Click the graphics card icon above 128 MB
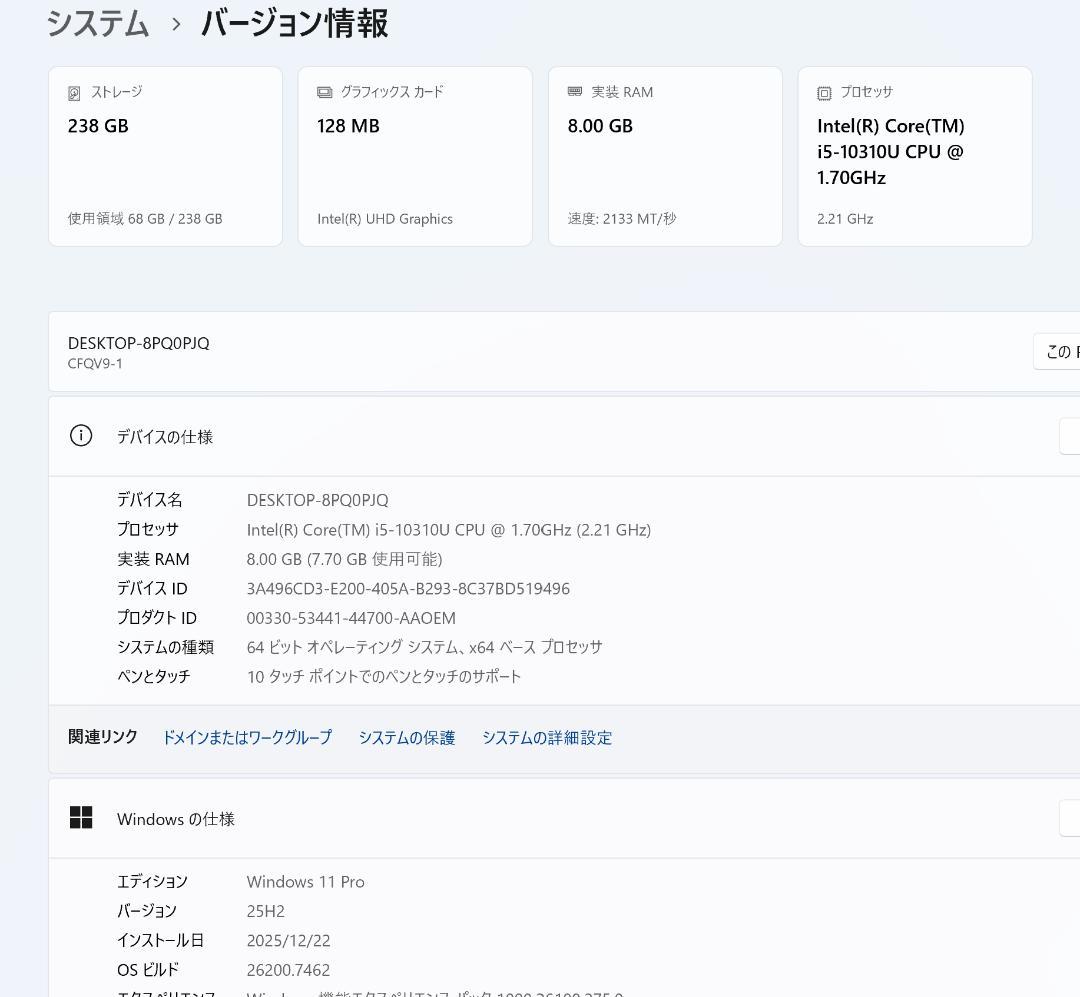1080x997 pixels. coord(322,92)
